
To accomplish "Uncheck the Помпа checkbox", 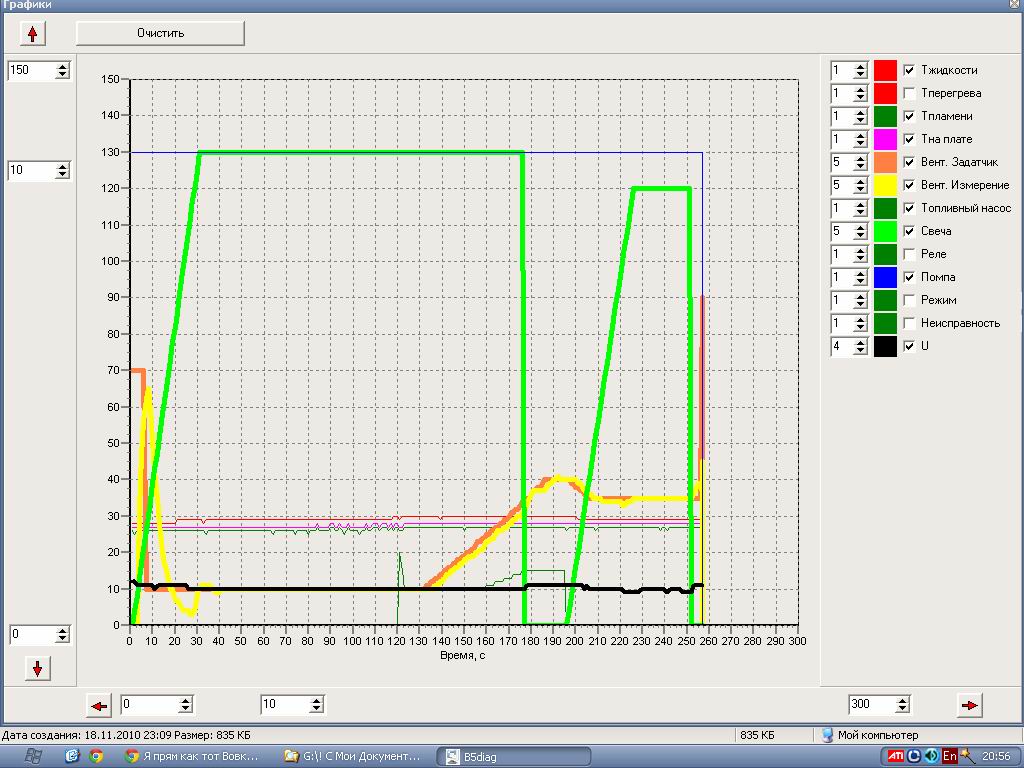I will point(909,277).
